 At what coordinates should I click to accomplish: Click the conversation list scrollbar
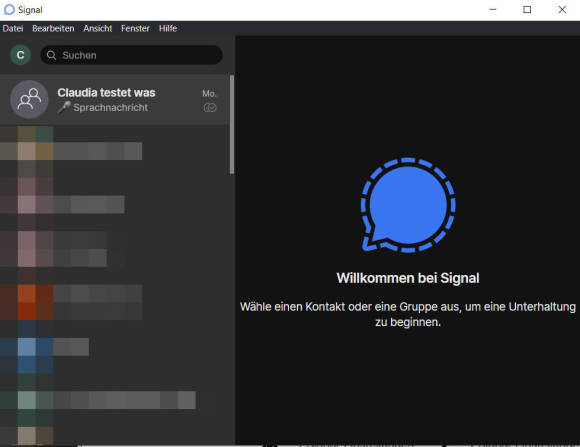click(232, 125)
